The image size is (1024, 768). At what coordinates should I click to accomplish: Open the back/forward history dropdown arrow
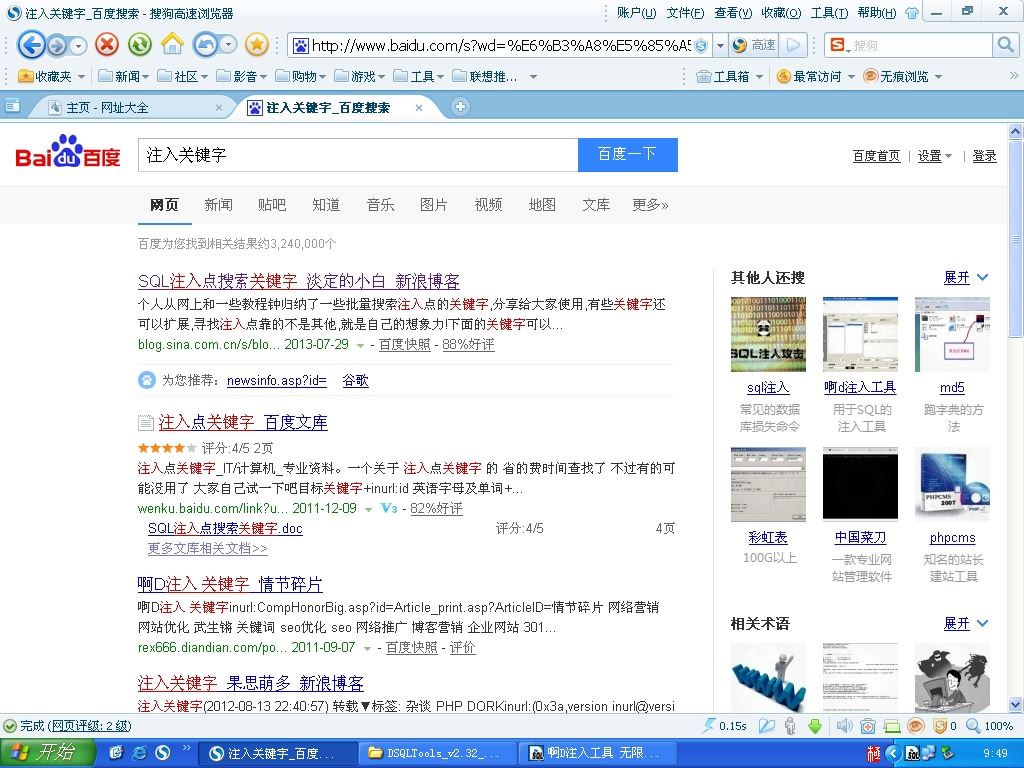[x=78, y=46]
